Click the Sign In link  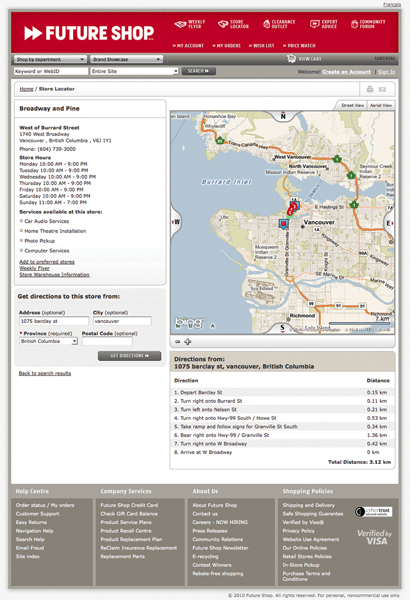pos(386,72)
